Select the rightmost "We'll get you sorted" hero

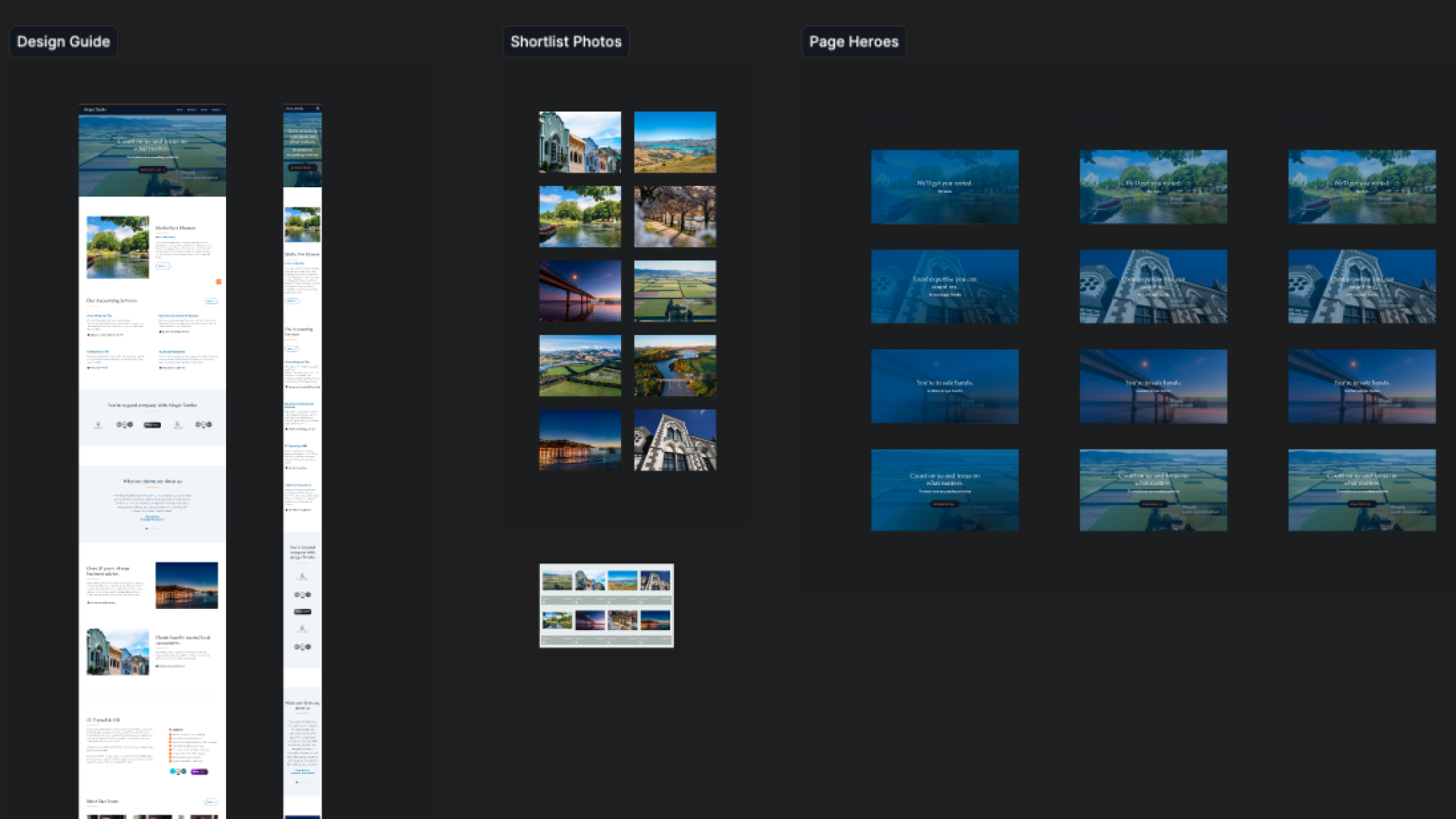pyautogui.click(x=1362, y=187)
